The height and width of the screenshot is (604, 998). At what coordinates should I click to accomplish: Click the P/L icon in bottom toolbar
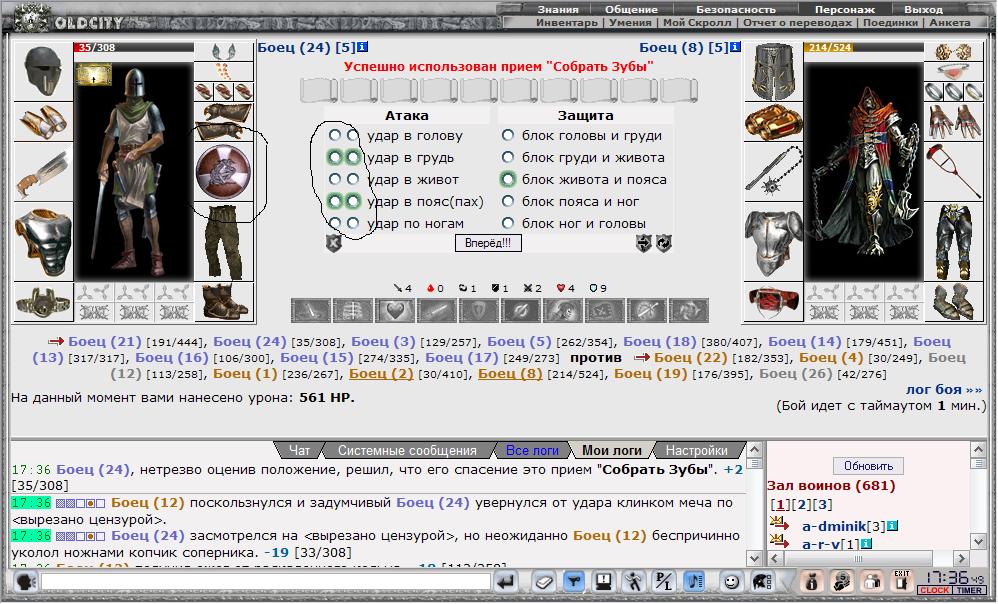[x=664, y=581]
